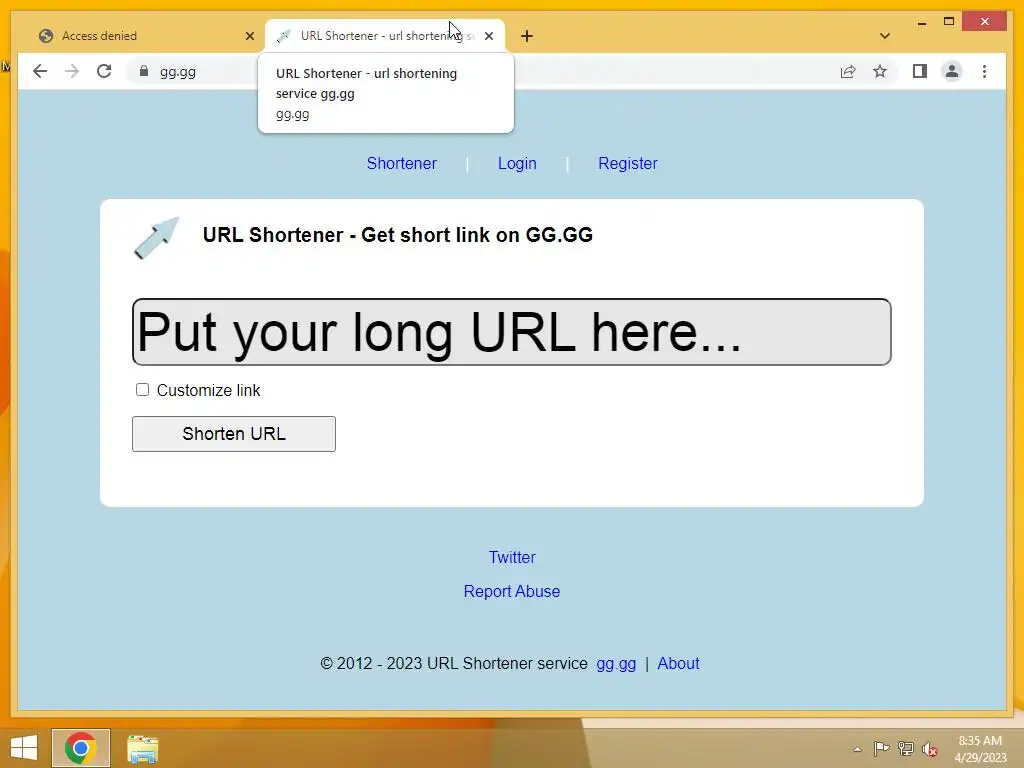Open the Chrome profile avatar

(x=952, y=71)
